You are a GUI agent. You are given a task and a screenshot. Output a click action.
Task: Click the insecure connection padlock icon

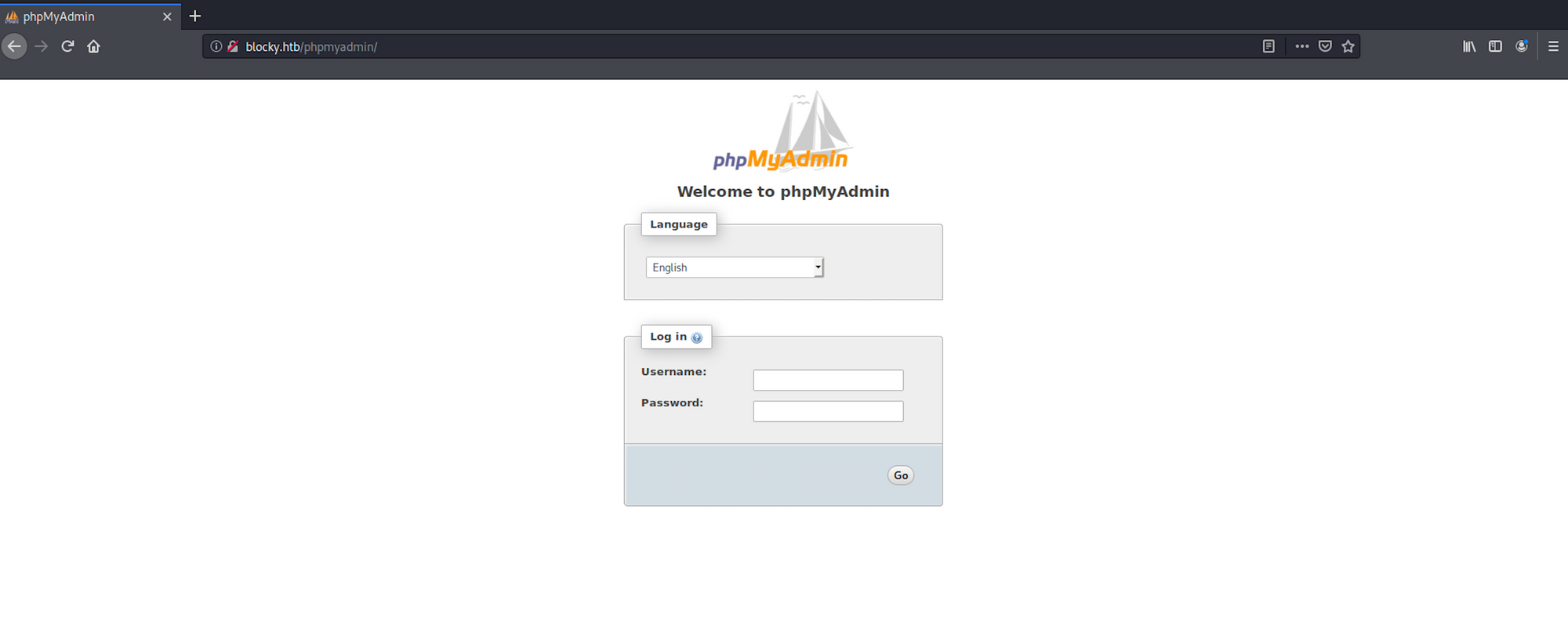(233, 46)
